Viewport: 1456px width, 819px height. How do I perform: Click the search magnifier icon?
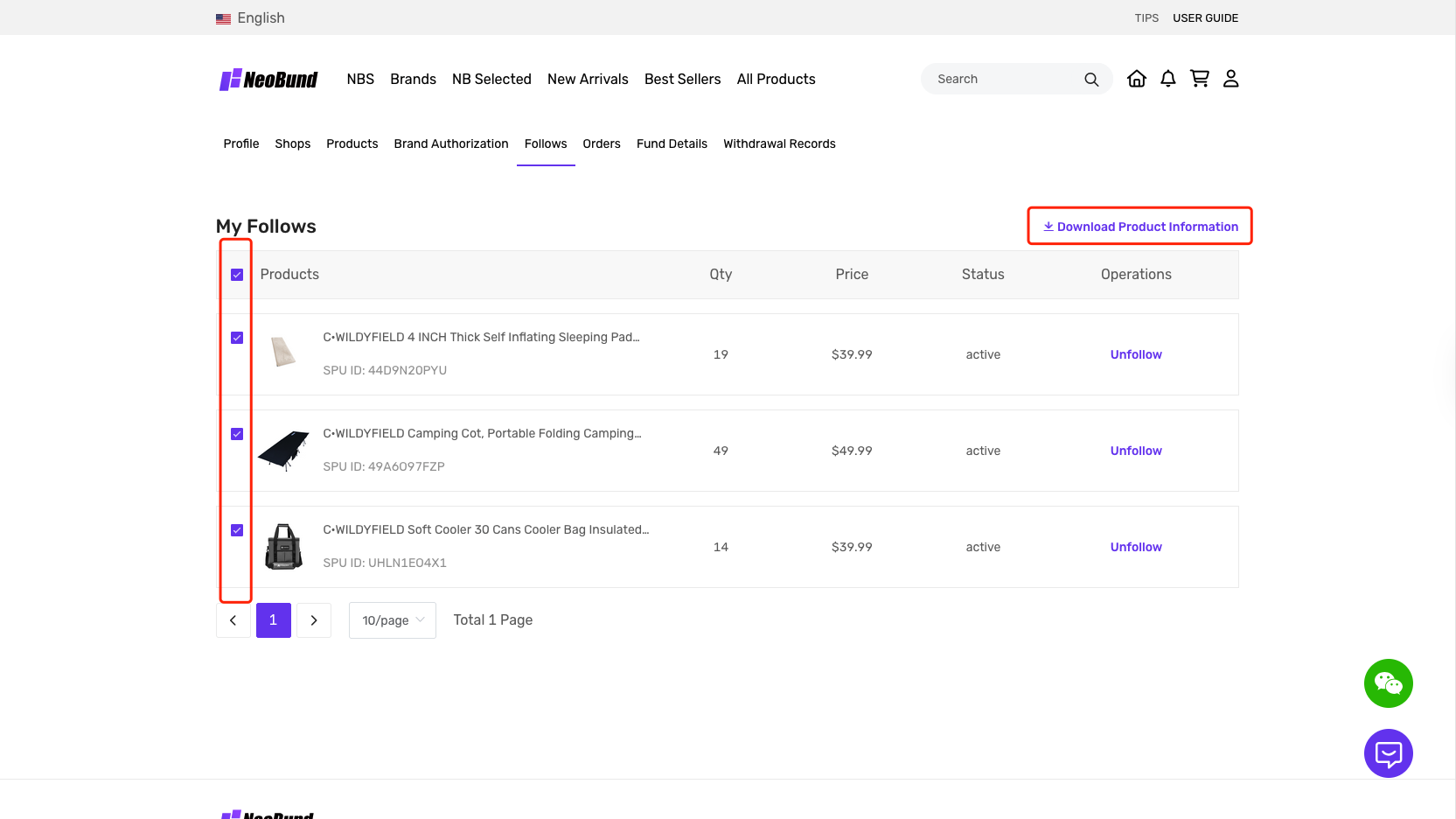(x=1091, y=80)
